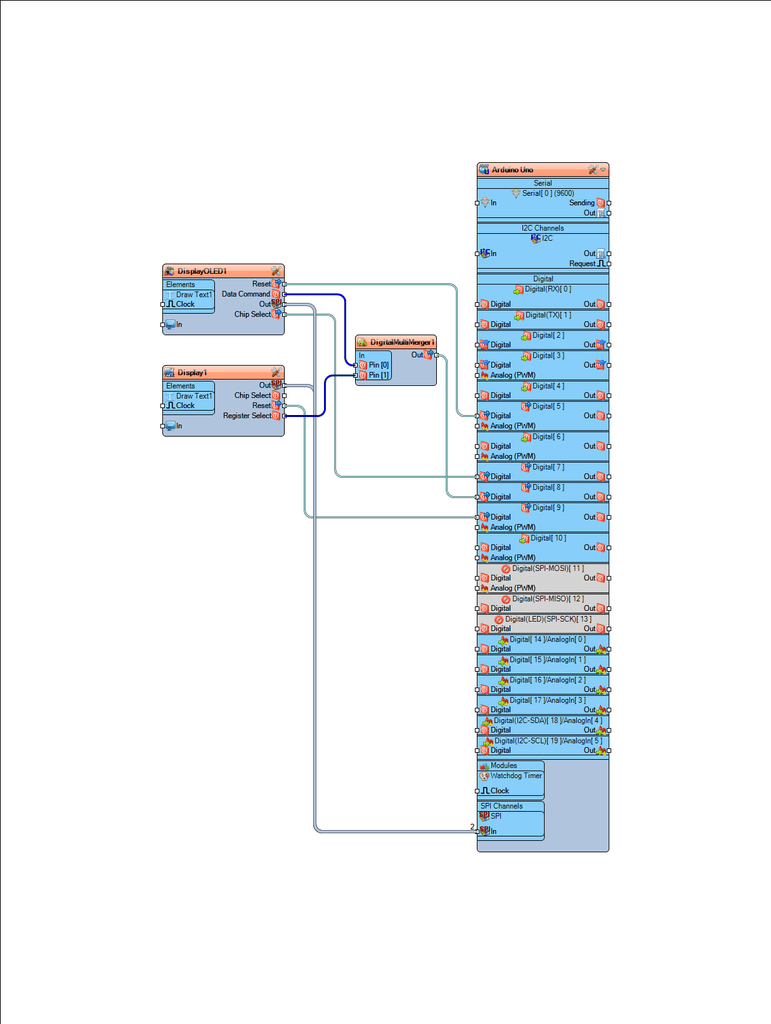Click the I2C channel icon
771x1024 pixels.
click(535, 239)
